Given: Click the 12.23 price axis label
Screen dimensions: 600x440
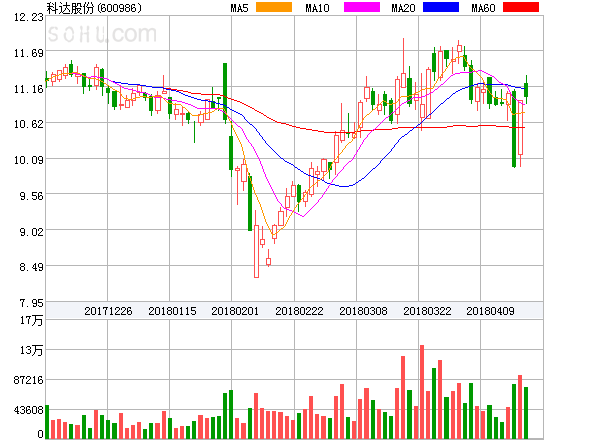Looking at the screenshot, I should (29, 17).
